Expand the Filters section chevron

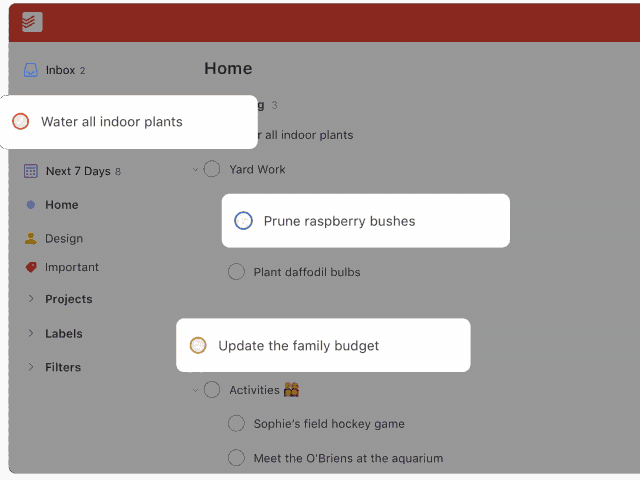tap(31, 367)
